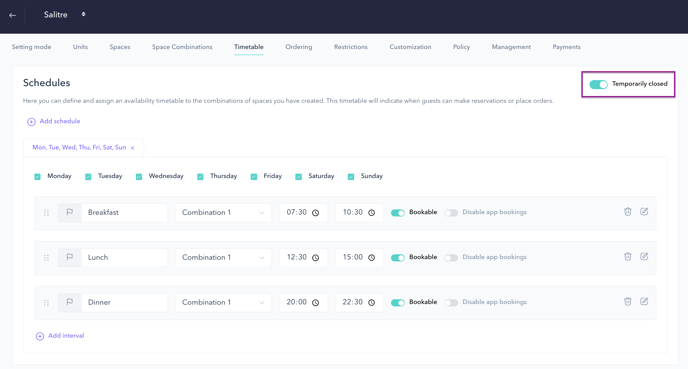Viewport: 688px width, 369px height.
Task: Delete the Breakfast interval via trash icon
Action: tap(628, 211)
